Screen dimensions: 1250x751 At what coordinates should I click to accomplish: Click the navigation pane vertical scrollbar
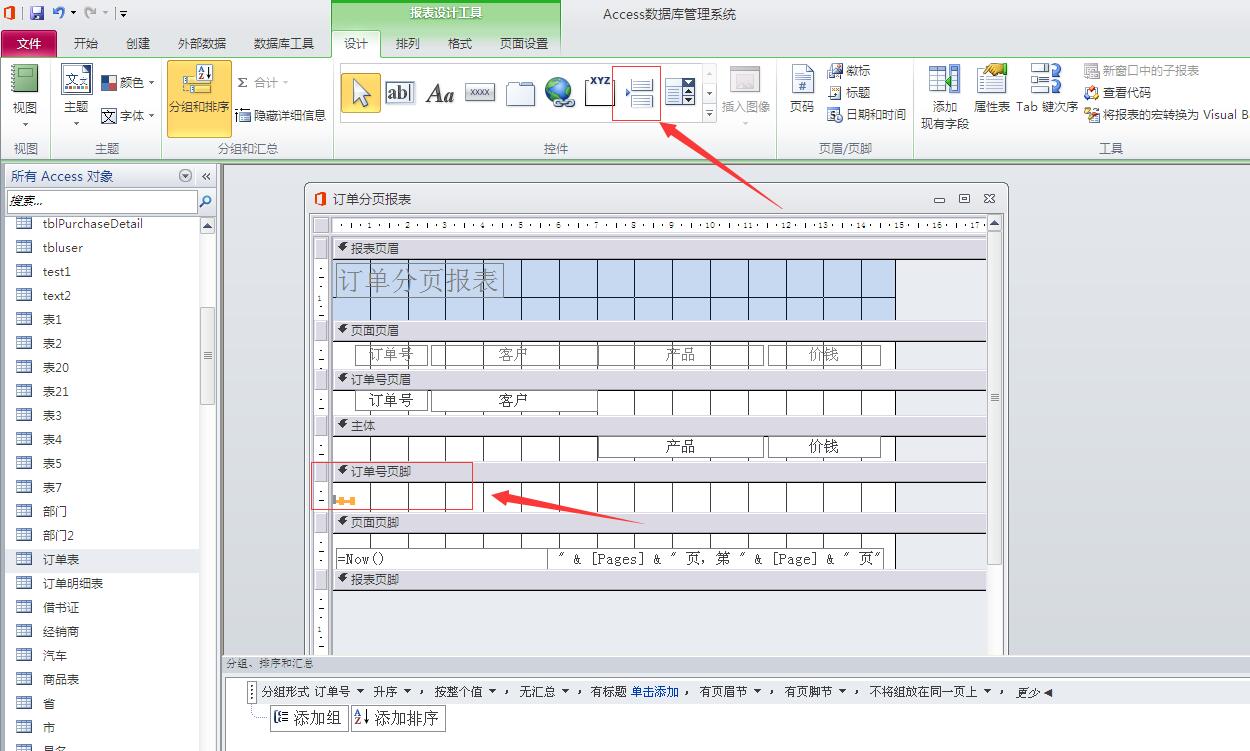(x=207, y=355)
